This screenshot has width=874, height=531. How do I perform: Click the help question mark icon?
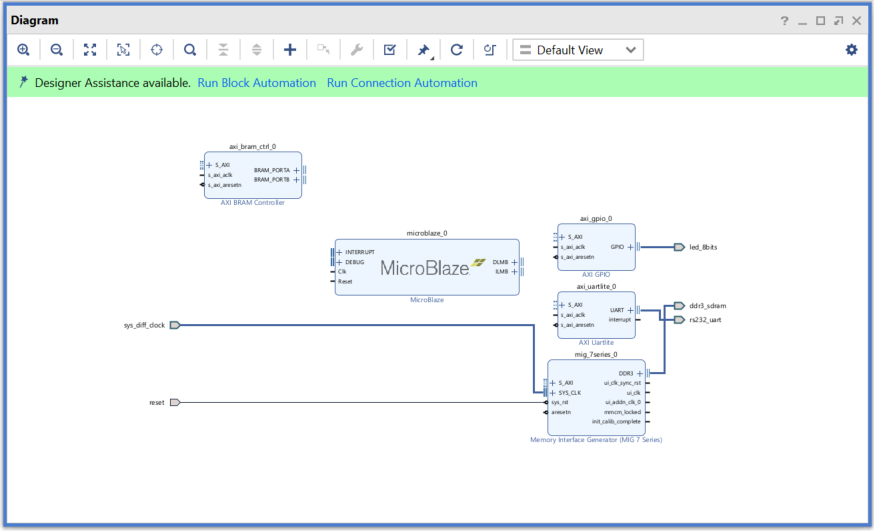(784, 21)
